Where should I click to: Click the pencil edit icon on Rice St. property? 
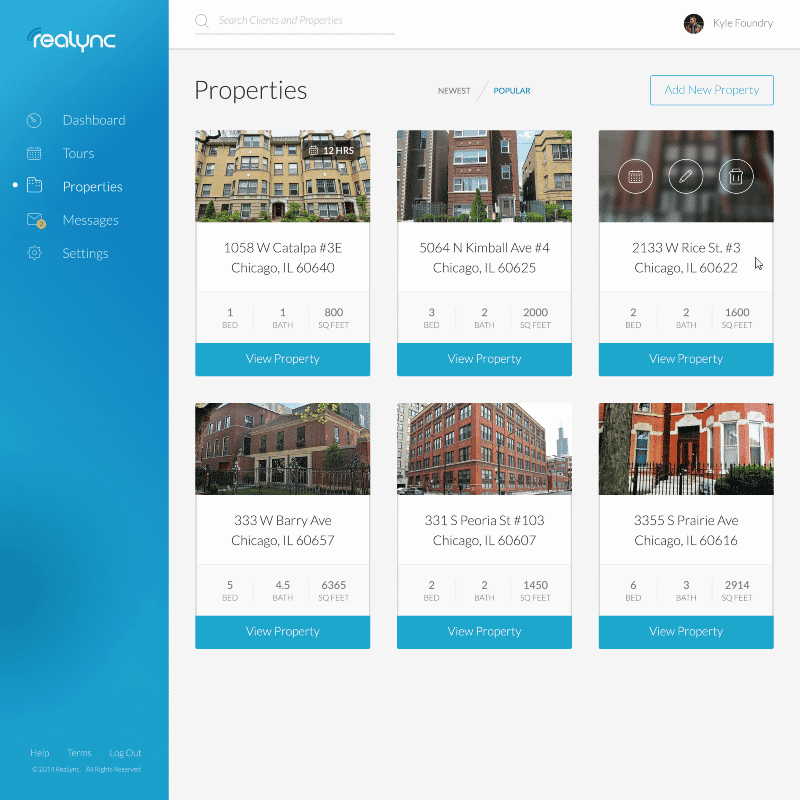(686, 177)
